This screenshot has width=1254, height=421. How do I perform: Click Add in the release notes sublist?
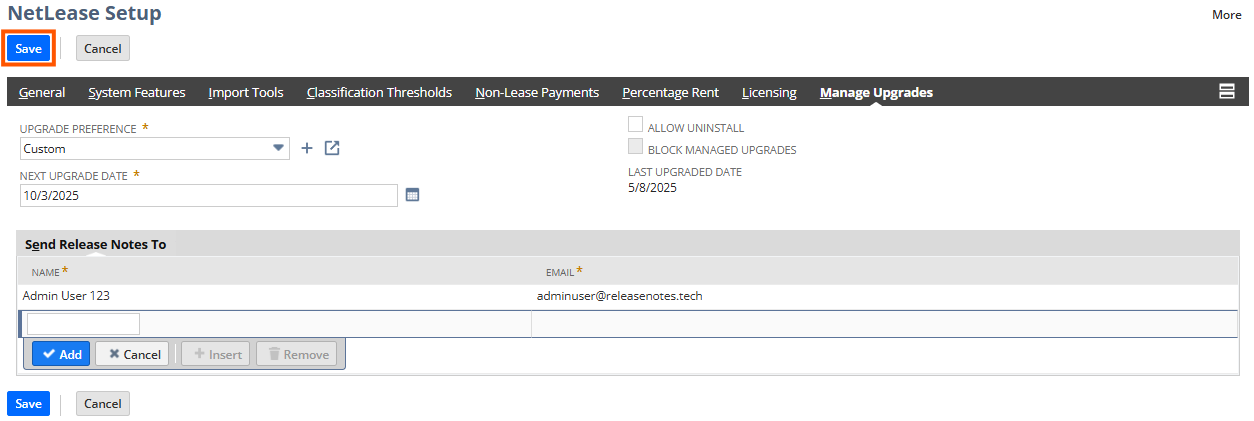[61, 354]
